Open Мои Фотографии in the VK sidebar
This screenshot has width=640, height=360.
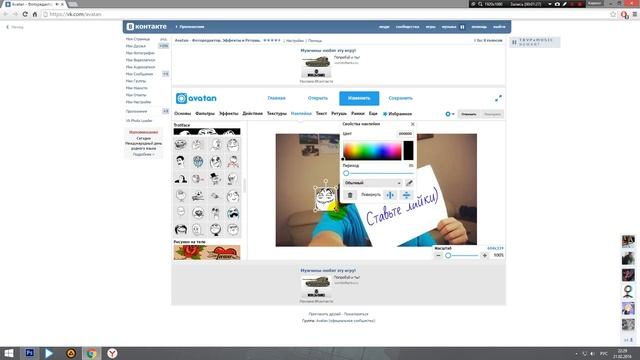click(x=140, y=53)
